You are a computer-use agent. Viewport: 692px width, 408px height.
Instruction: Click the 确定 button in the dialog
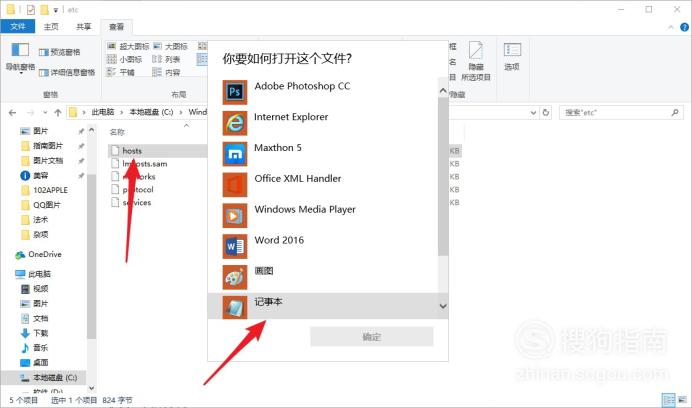(x=372, y=337)
